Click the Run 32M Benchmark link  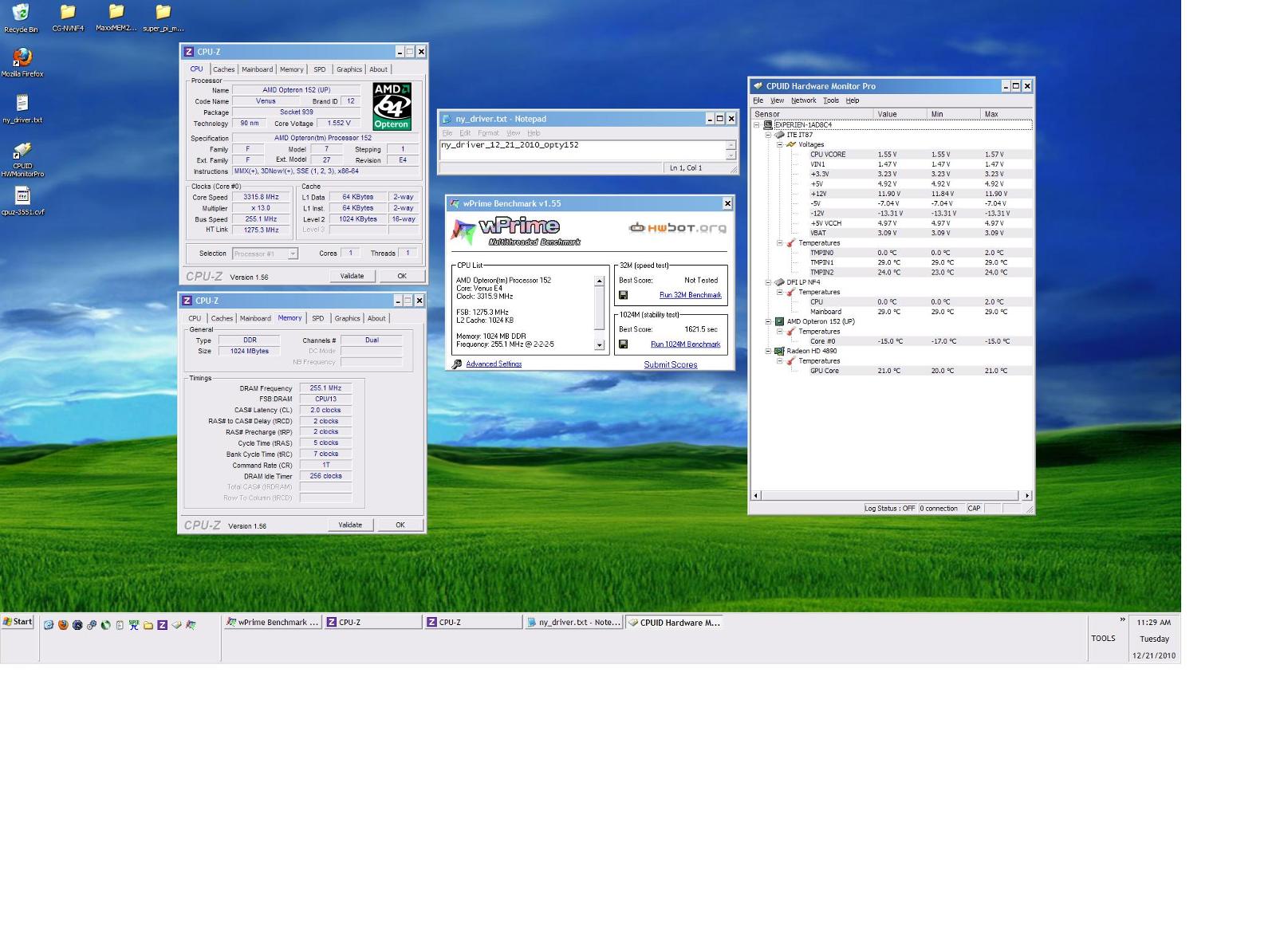[x=690, y=295]
